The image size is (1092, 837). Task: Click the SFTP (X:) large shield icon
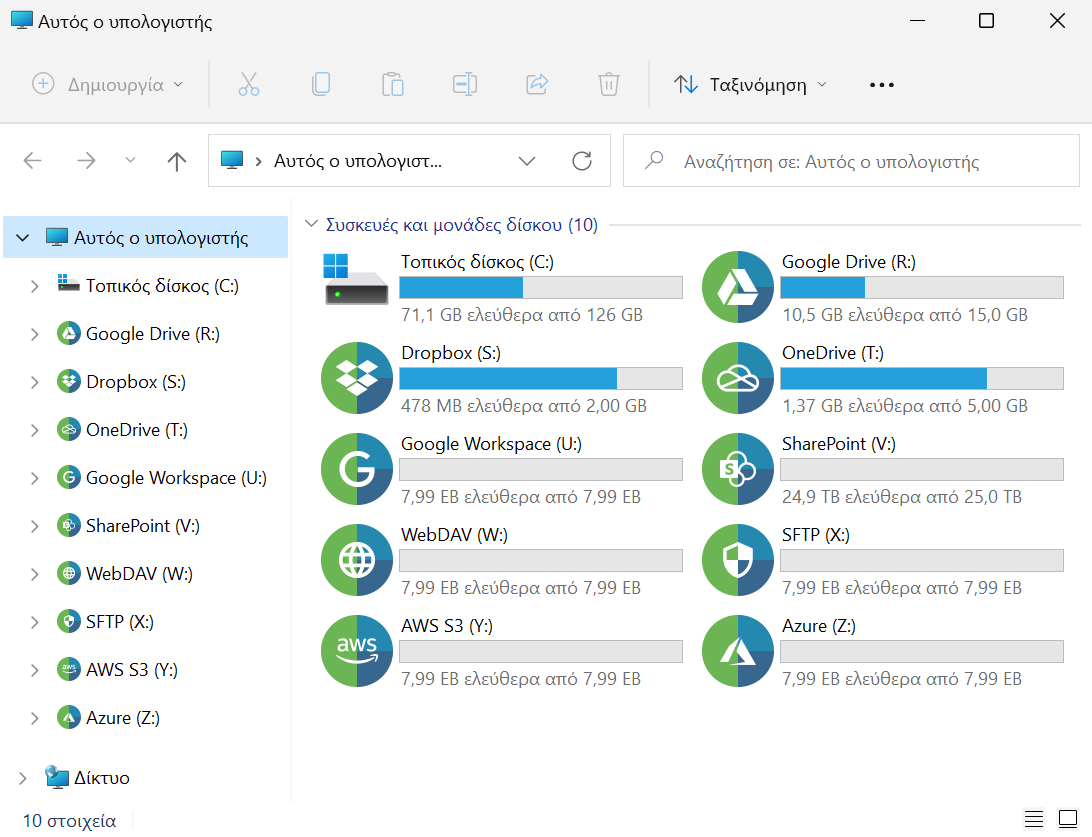(738, 560)
